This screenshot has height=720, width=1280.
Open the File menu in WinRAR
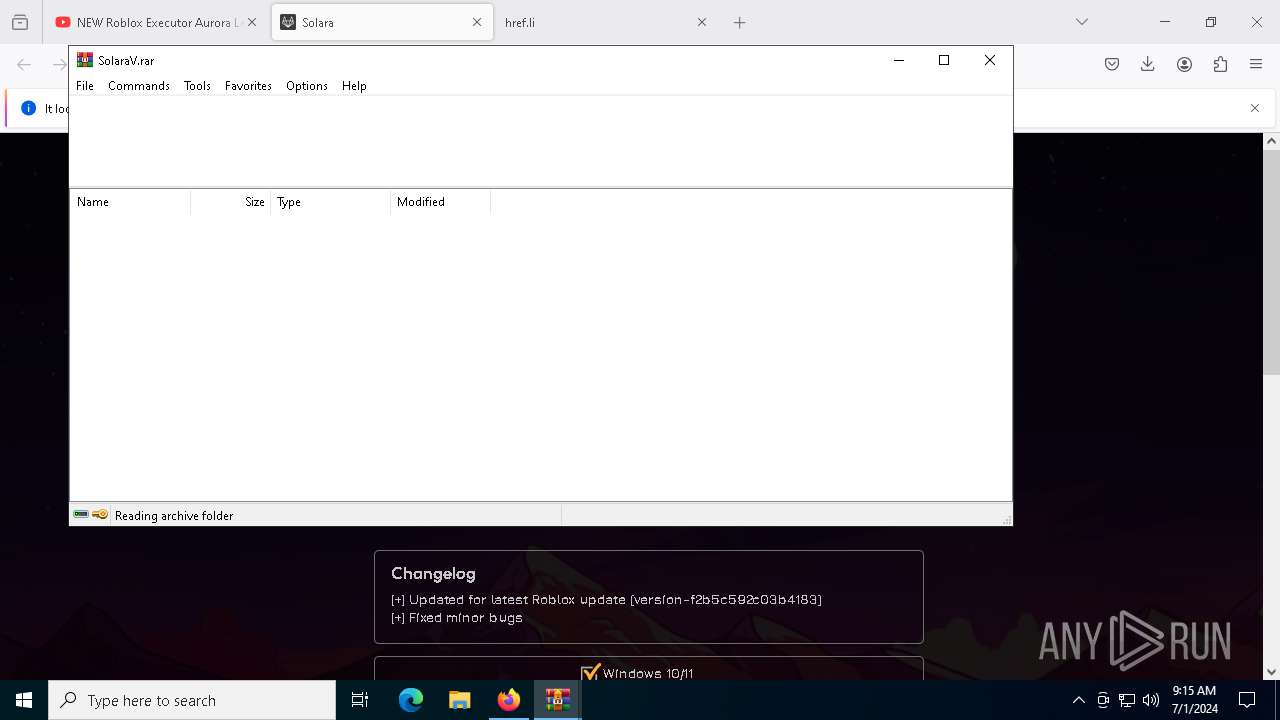[x=85, y=86]
